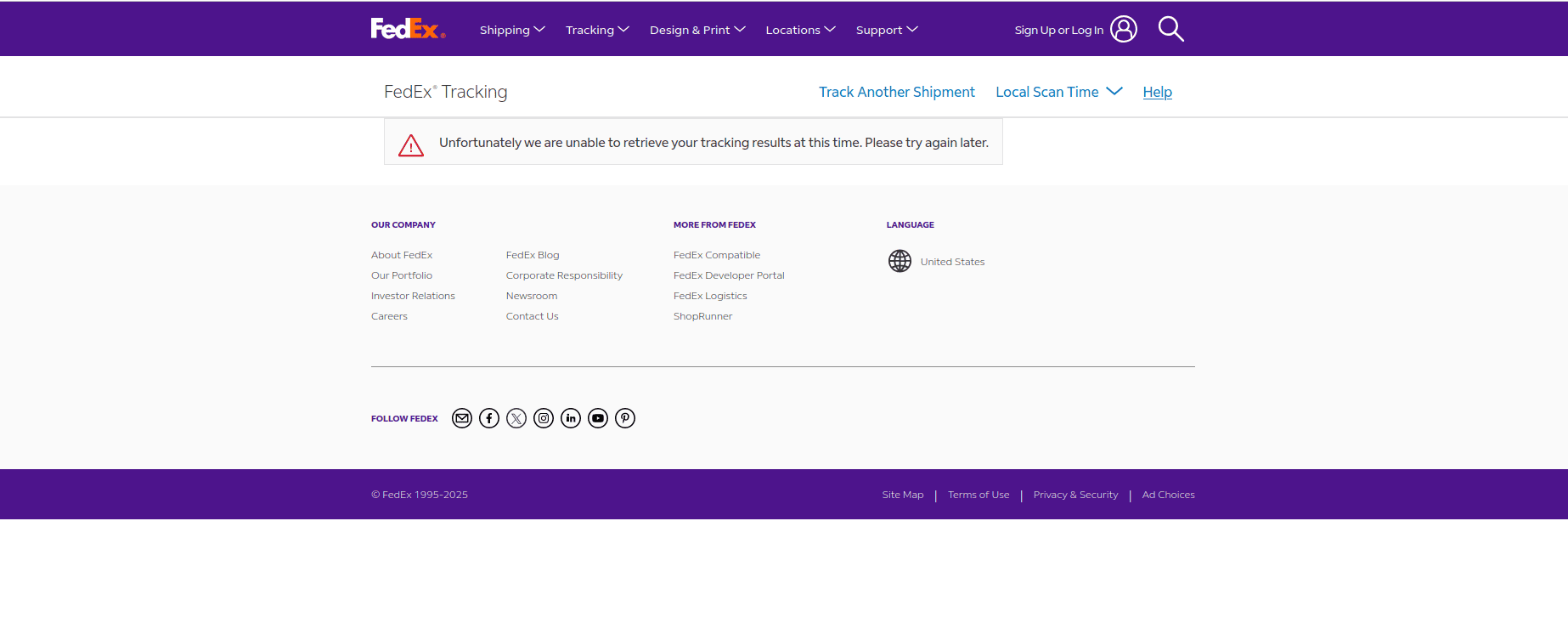Open Terms of Use footer link
The image size is (1568, 623).
click(979, 495)
